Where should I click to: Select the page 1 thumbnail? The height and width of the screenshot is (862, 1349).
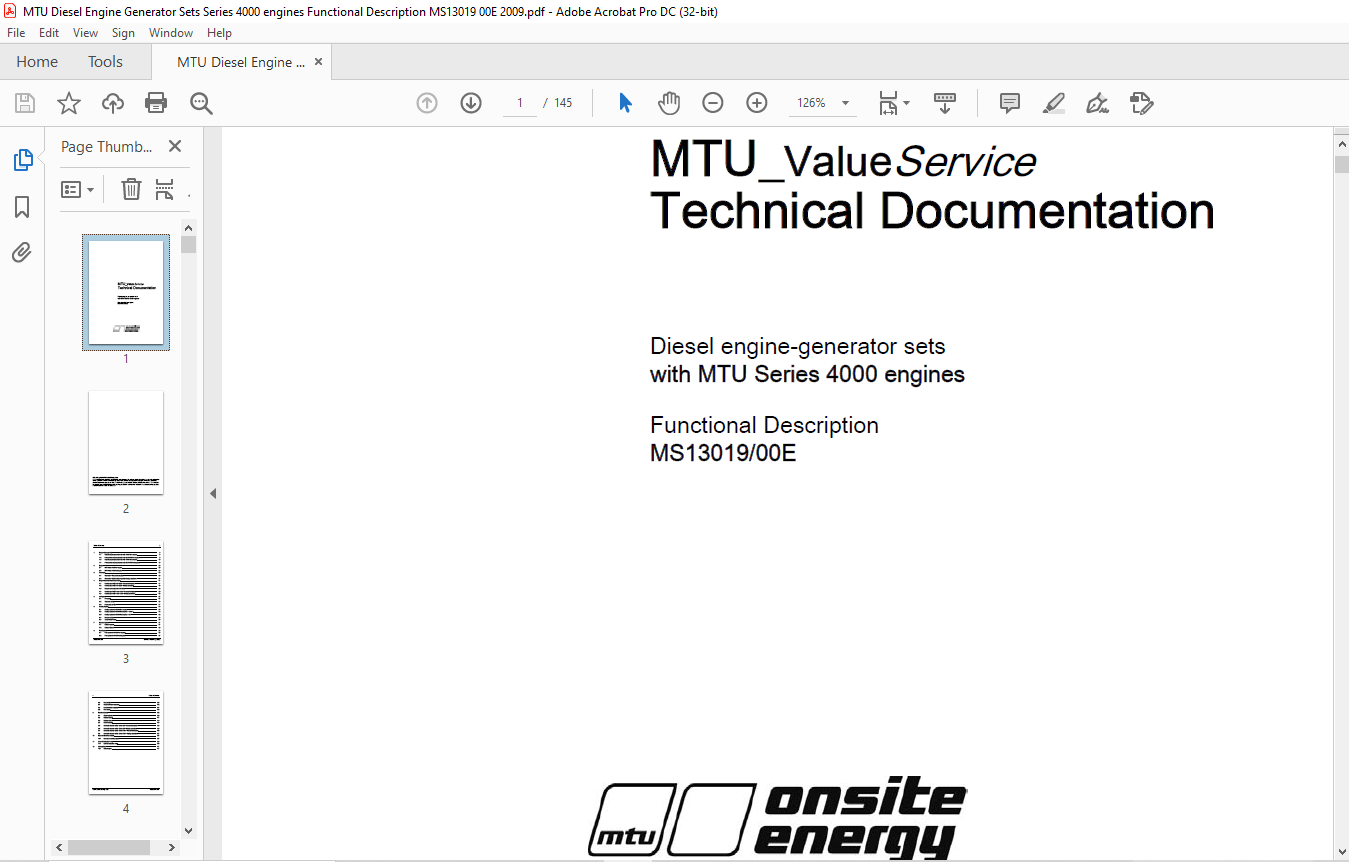[126, 292]
